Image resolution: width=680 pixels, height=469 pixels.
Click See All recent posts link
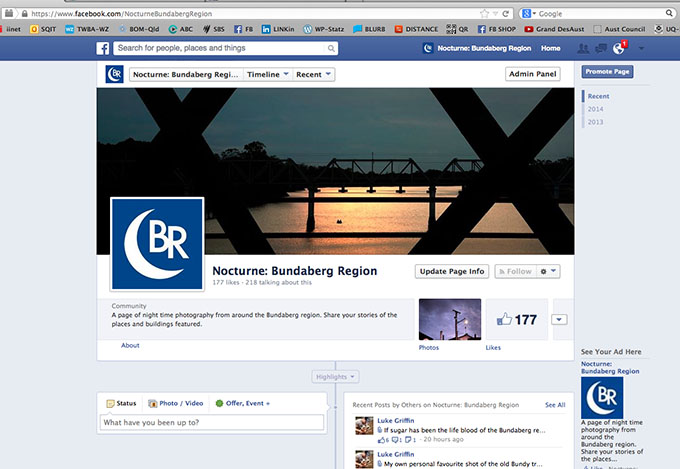coord(555,405)
